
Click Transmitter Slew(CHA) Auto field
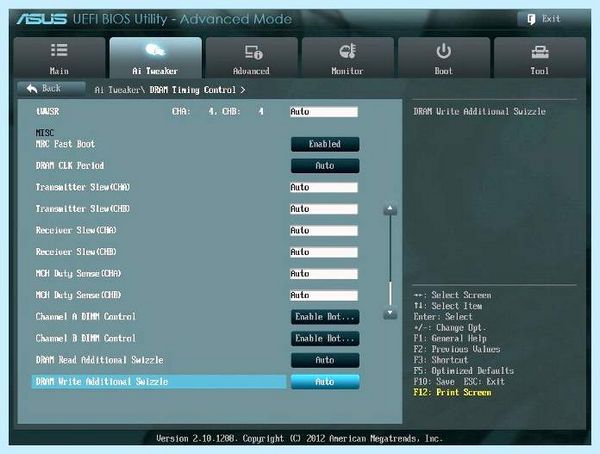324,187
